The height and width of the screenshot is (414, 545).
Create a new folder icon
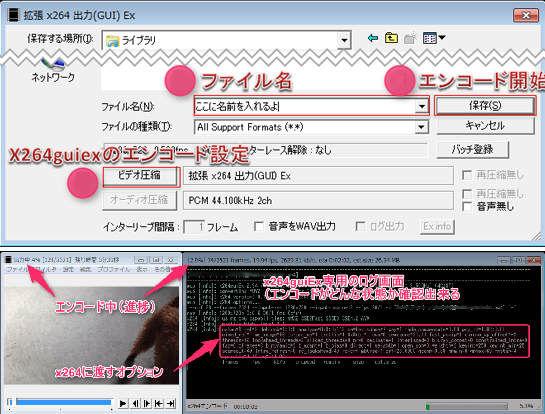pos(410,38)
